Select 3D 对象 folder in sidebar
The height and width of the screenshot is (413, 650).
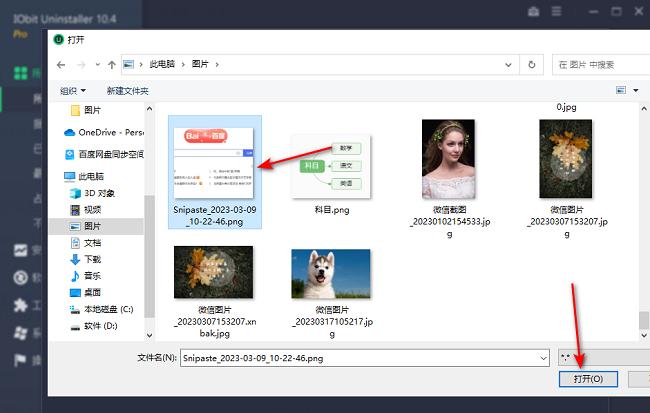pyautogui.click(x=99, y=193)
